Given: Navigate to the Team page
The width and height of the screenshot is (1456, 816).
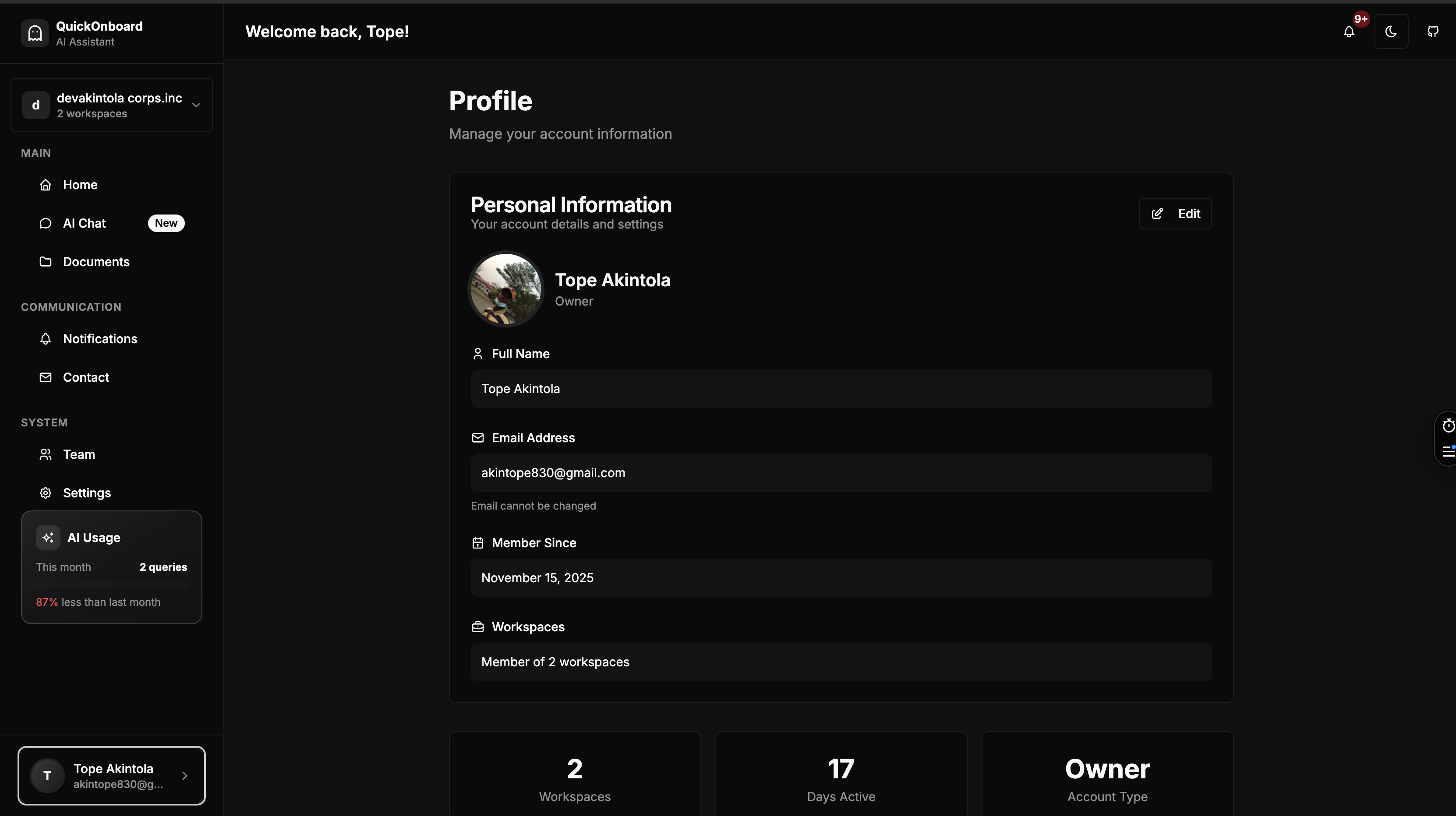Looking at the screenshot, I should (x=79, y=454).
